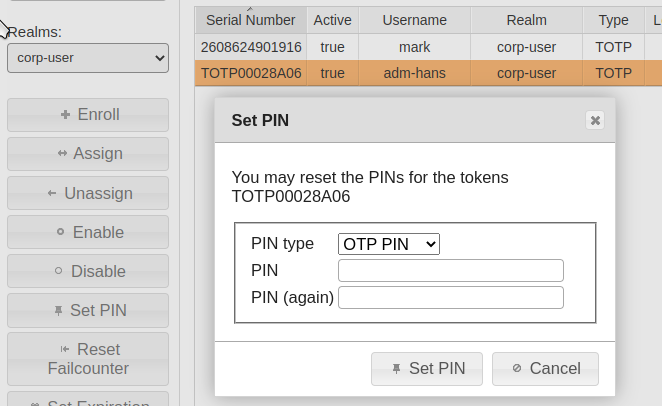The image size is (662, 406).
Task: Close the Set PIN dialog
Action: click(x=595, y=120)
